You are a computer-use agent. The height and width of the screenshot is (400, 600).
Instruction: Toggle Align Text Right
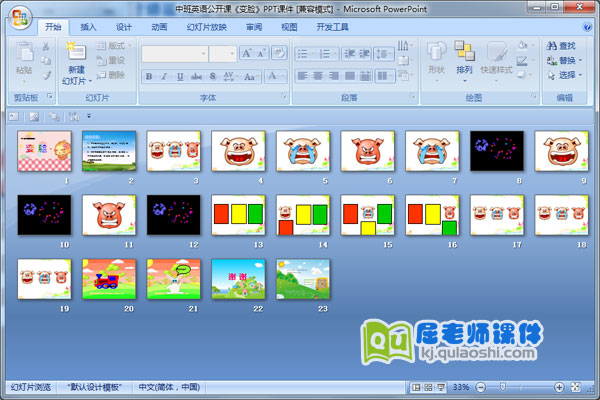click(334, 76)
